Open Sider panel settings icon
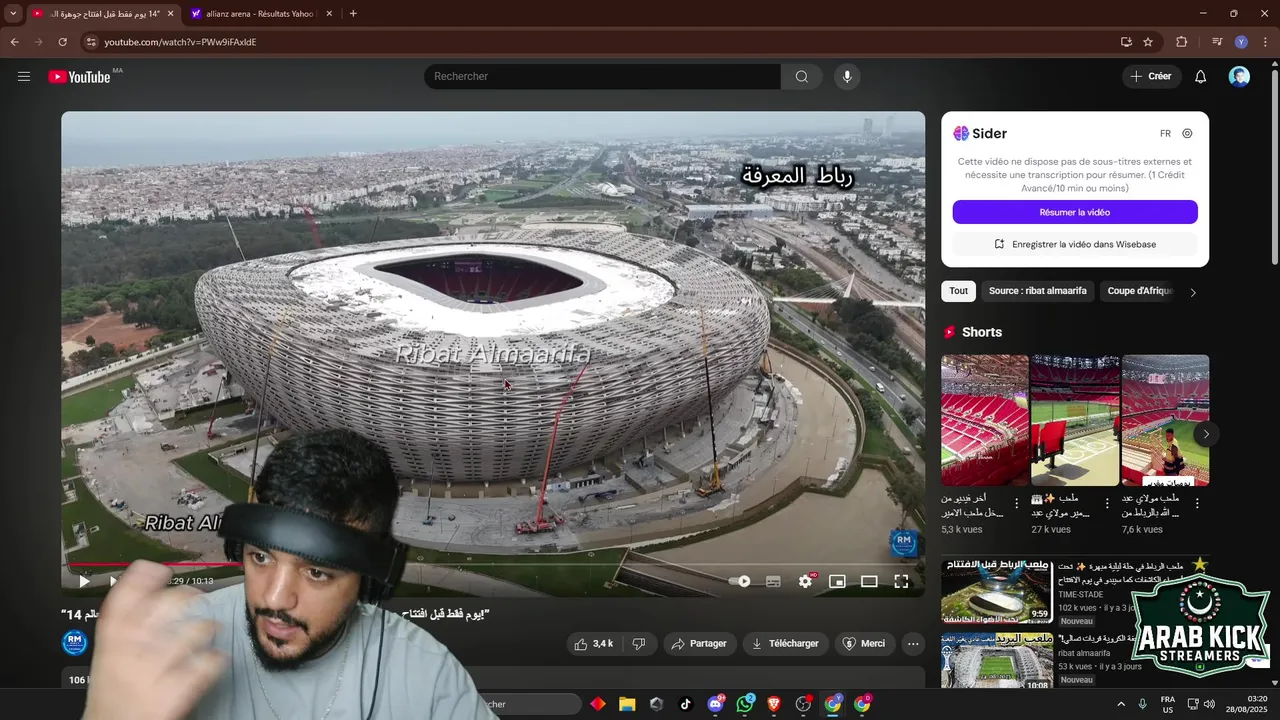 (x=1187, y=134)
